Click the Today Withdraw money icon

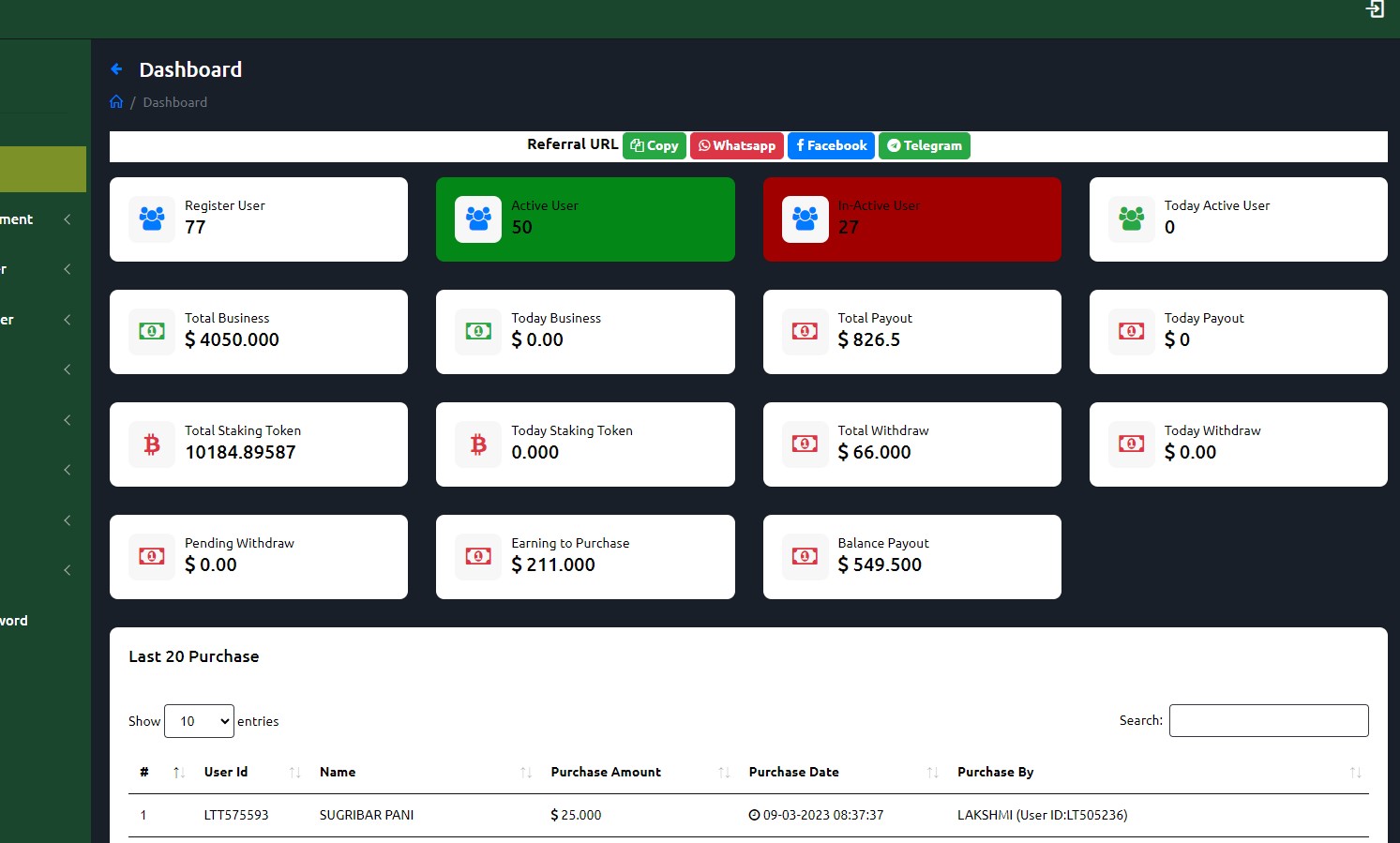click(1132, 444)
